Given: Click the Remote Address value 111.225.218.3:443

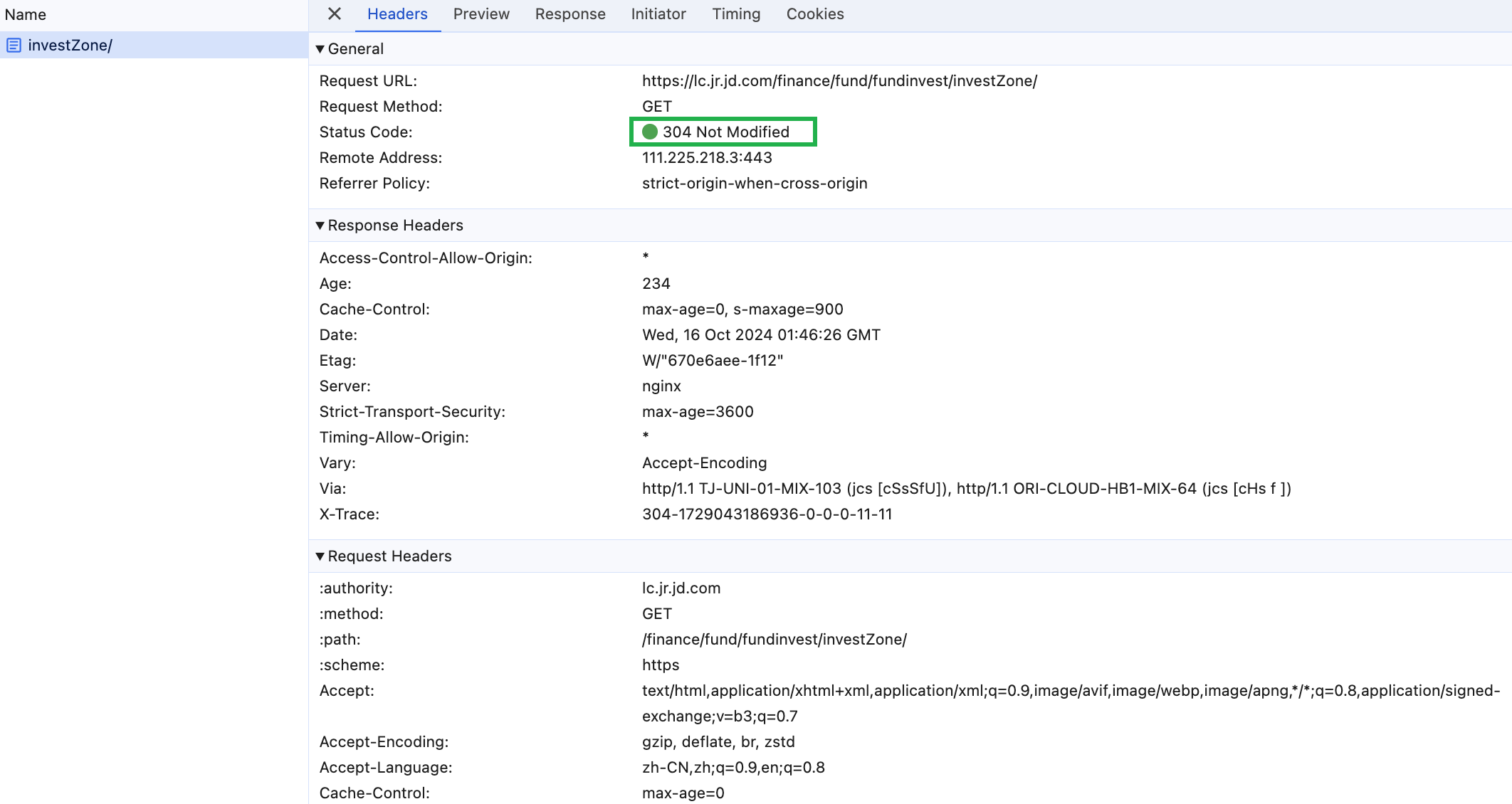Looking at the screenshot, I should click(x=707, y=158).
